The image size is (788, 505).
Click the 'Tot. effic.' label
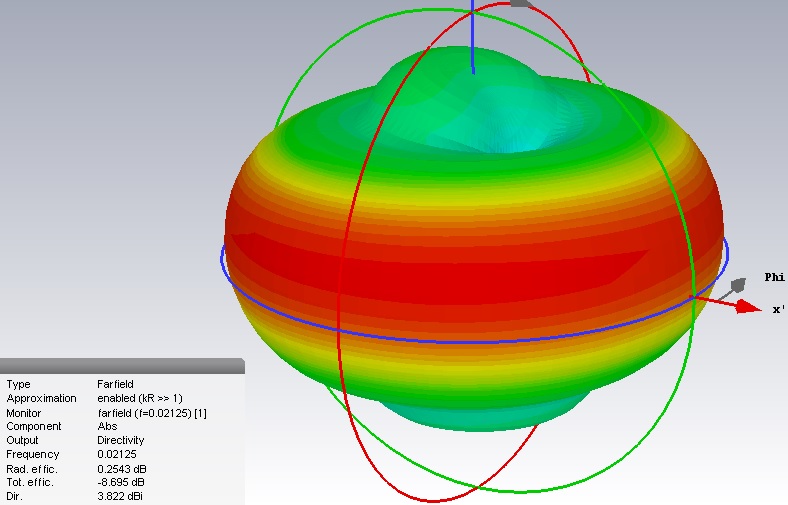pos(30,483)
